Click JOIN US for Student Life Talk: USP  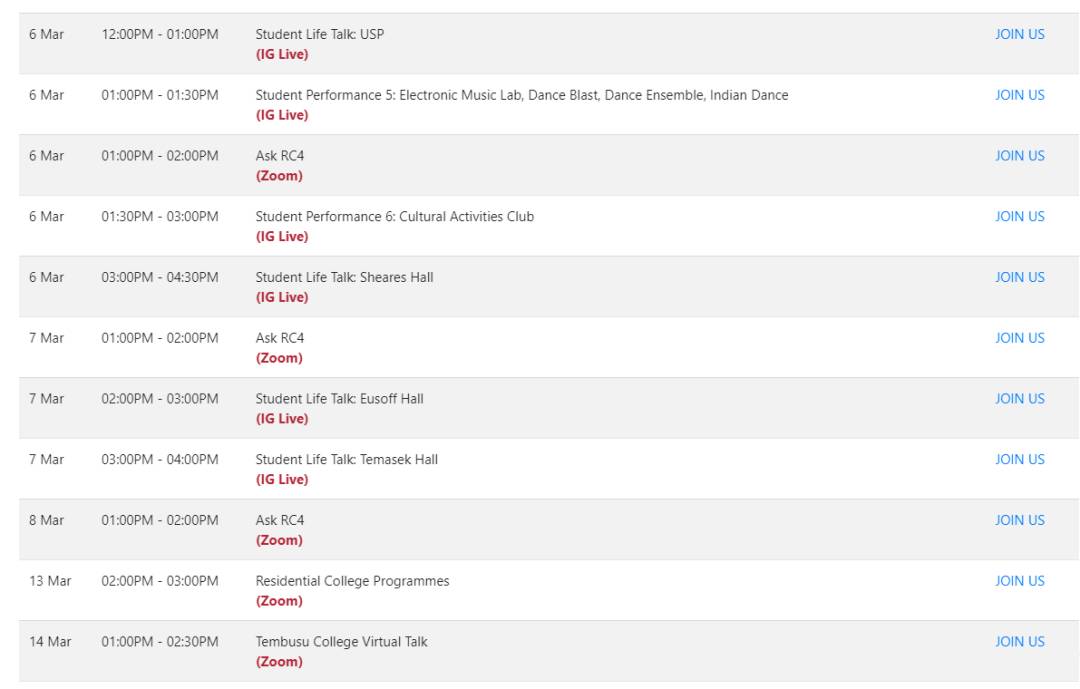coord(1019,34)
